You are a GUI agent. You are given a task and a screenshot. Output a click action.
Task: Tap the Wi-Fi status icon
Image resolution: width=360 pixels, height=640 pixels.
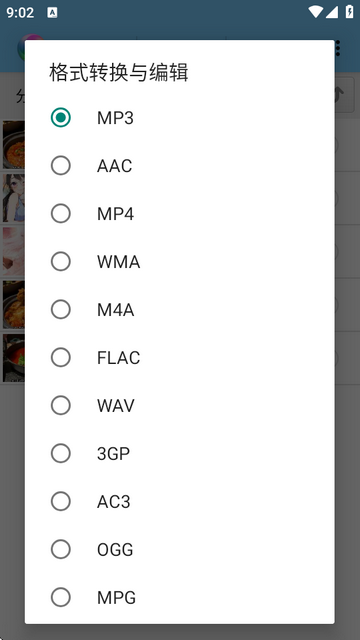point(315,12)
